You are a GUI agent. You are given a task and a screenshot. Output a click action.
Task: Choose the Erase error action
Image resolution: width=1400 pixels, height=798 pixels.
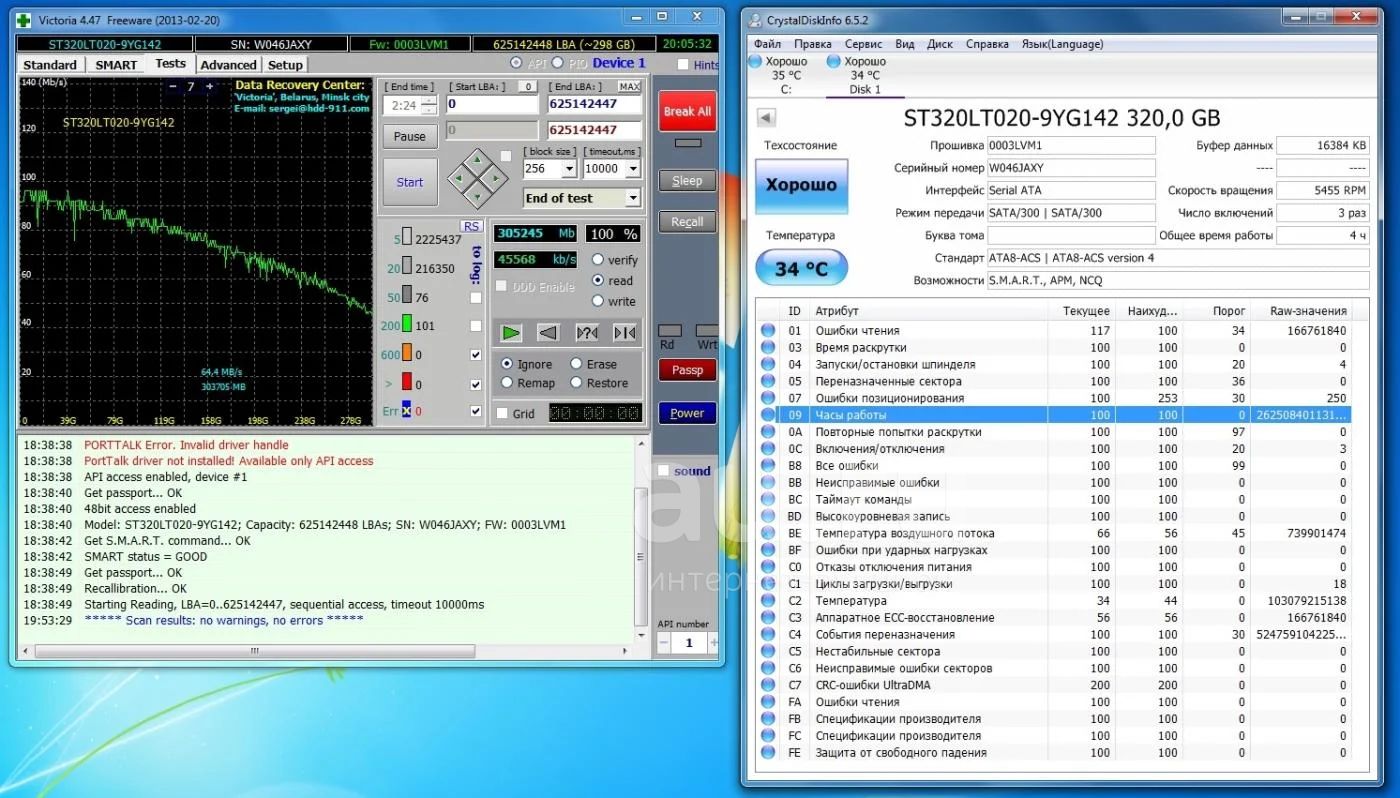pos(576,364)
